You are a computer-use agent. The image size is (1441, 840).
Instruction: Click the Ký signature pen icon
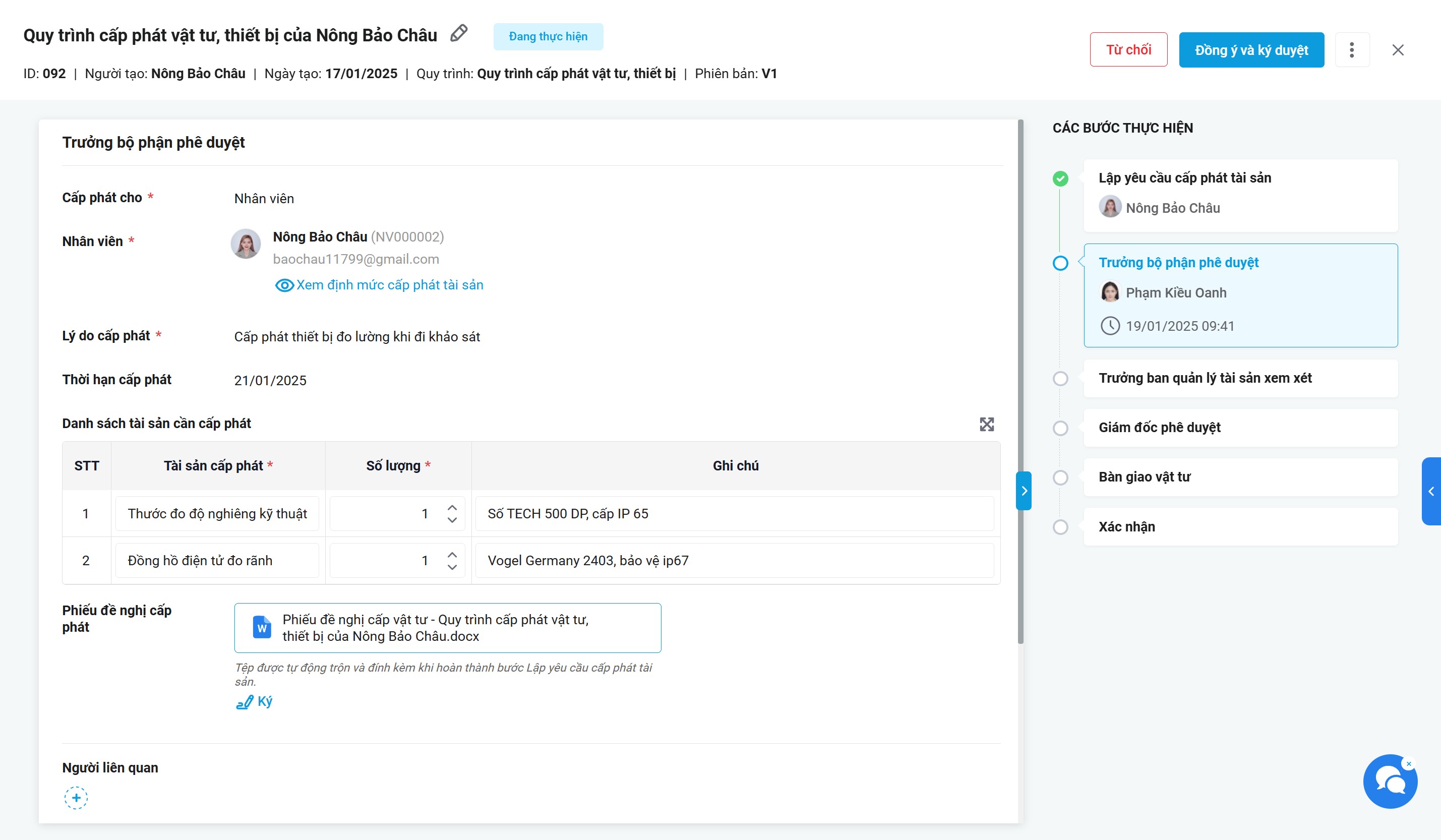245,702
